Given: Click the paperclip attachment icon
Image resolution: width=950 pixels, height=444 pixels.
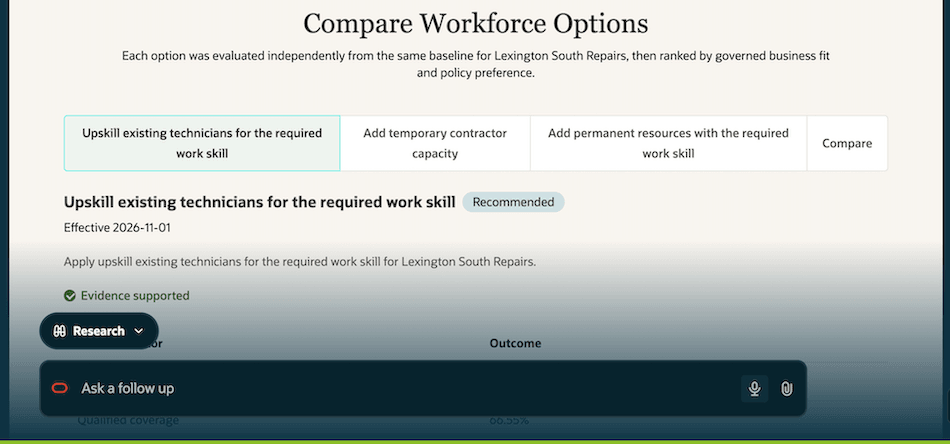Looking at the screenshot, I should (x=786, y=388).
